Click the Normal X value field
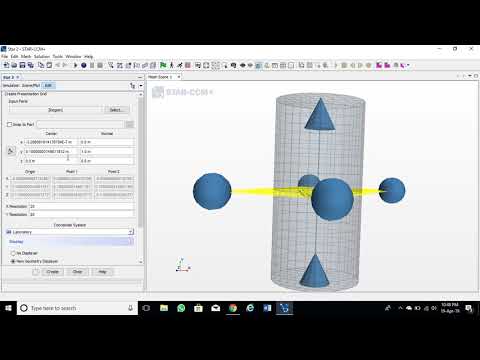The image size is (480, 360). point(107,142)
